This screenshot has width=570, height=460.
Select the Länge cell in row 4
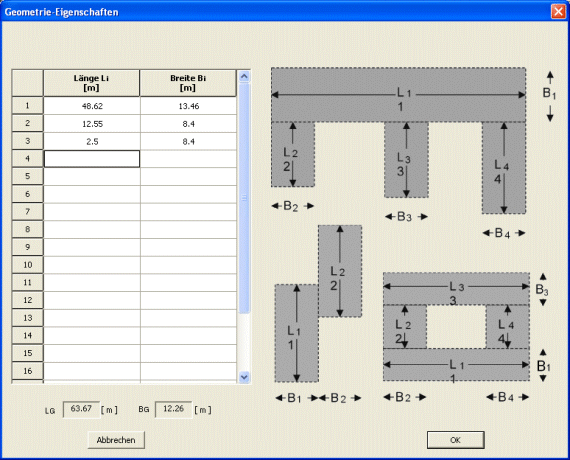coord(92,159)
